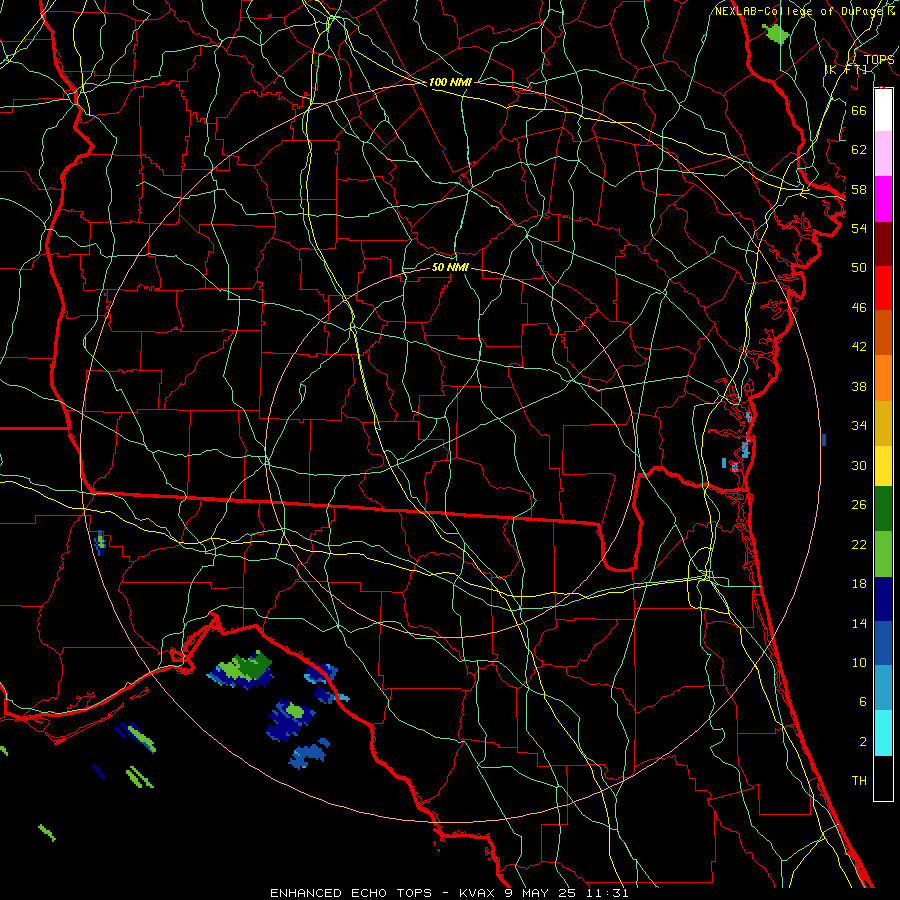The width and height of the screenshot is (900, 900).
Task: Click the legend value "66"
Action: click(x=859, y=110)
